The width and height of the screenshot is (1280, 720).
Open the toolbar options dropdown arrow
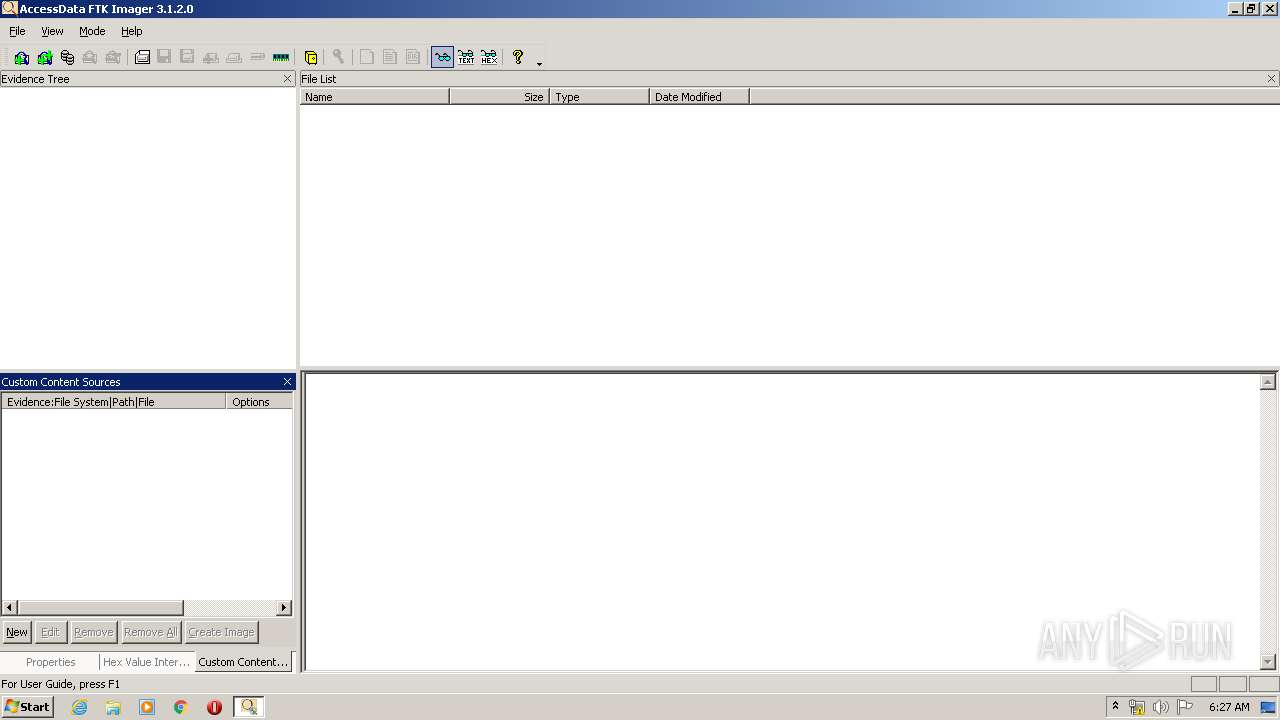click(x=539, y=63)
